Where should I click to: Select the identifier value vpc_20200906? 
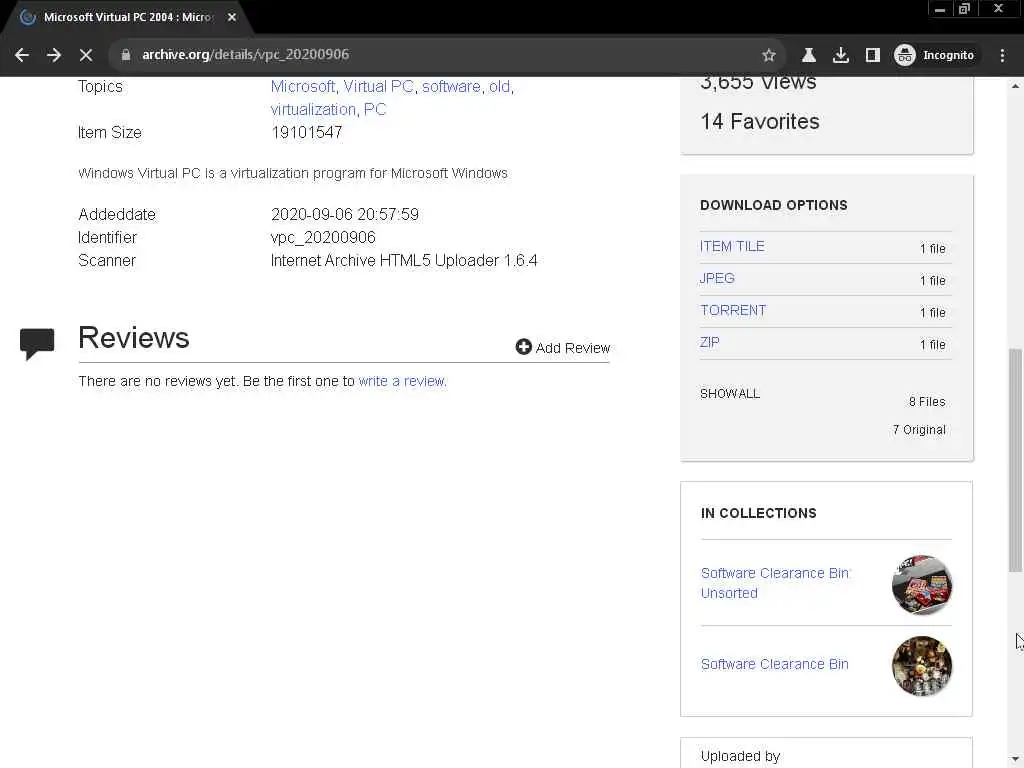point(323,237)
